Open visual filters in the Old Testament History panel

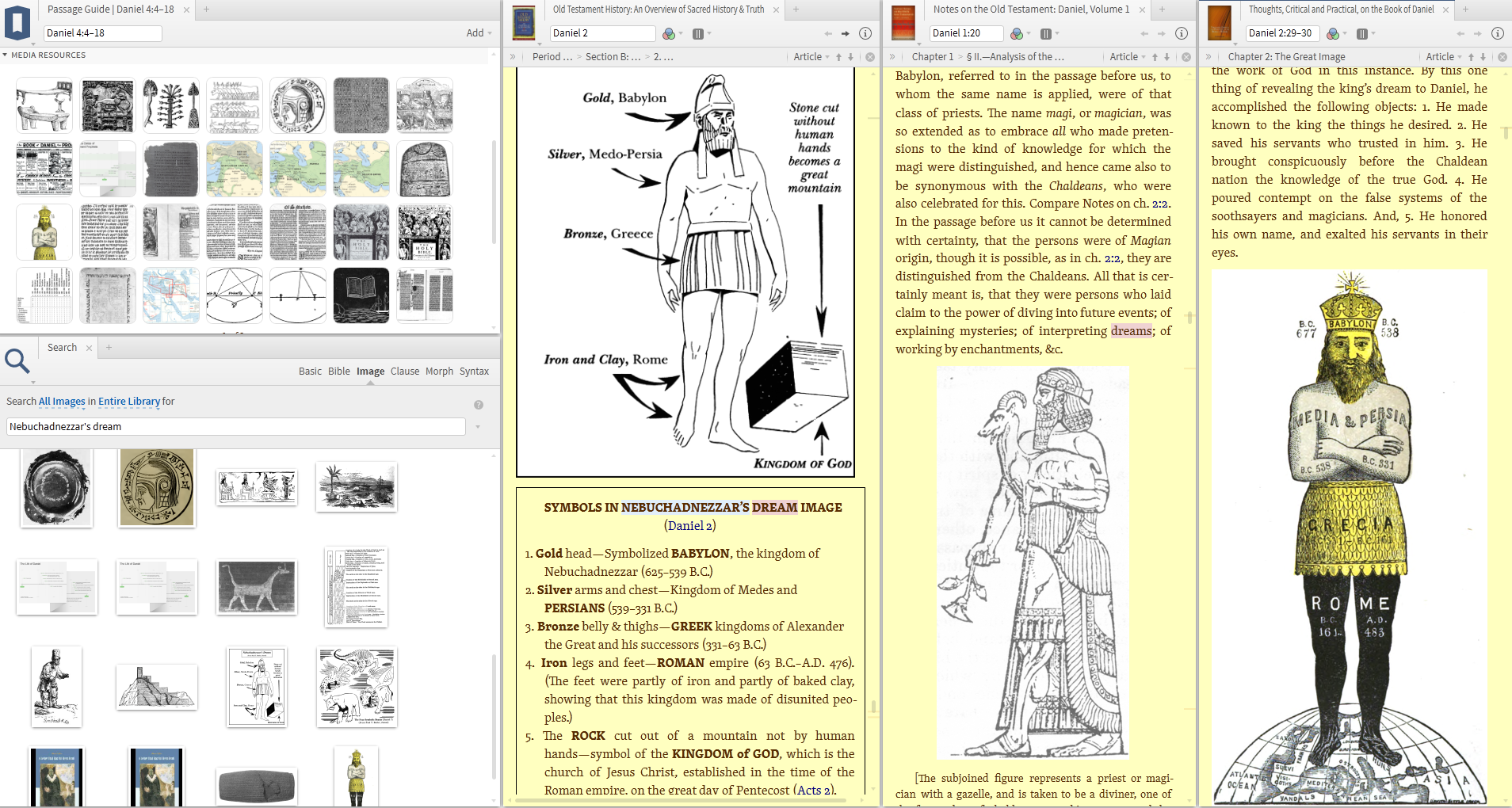(x=671, y=33)
